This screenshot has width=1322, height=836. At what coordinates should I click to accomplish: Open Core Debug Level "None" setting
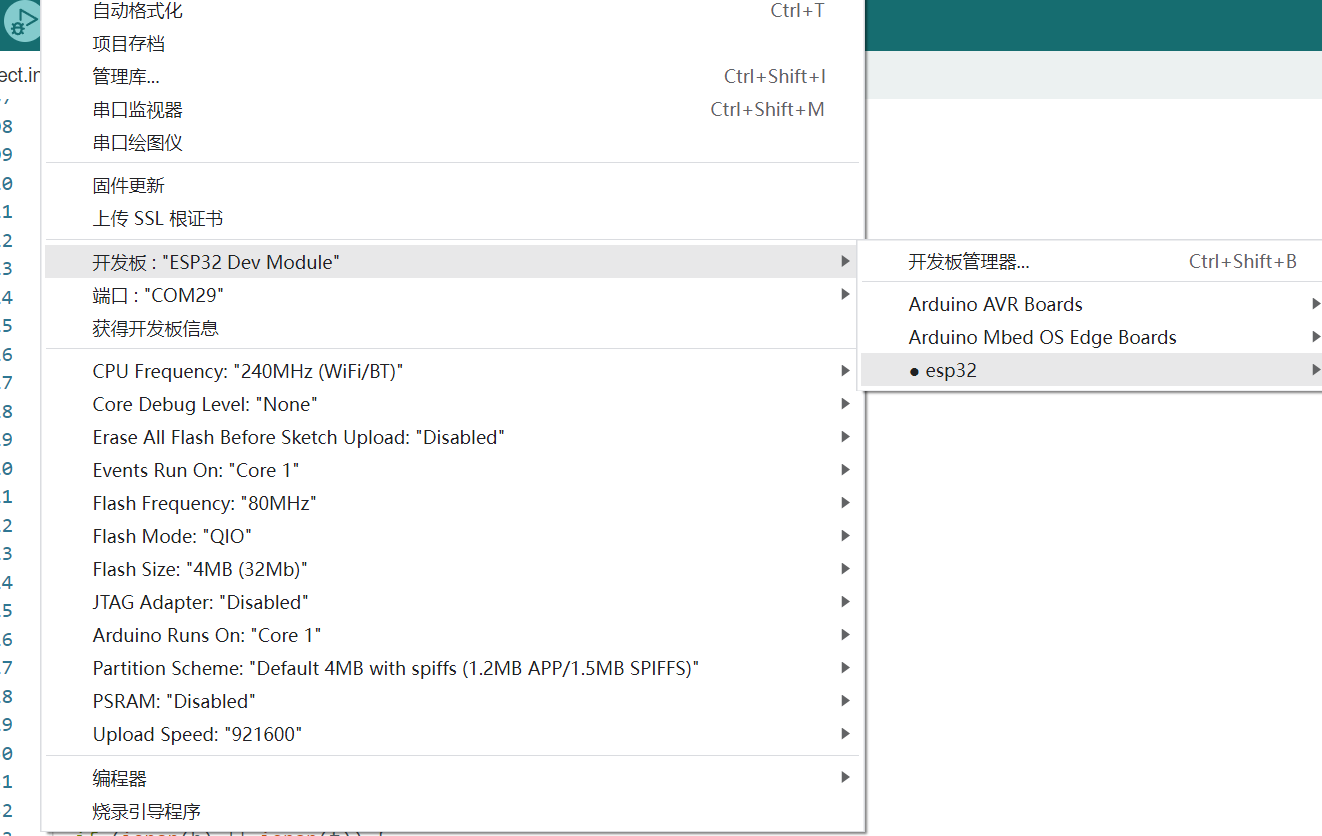click(452, 404)
